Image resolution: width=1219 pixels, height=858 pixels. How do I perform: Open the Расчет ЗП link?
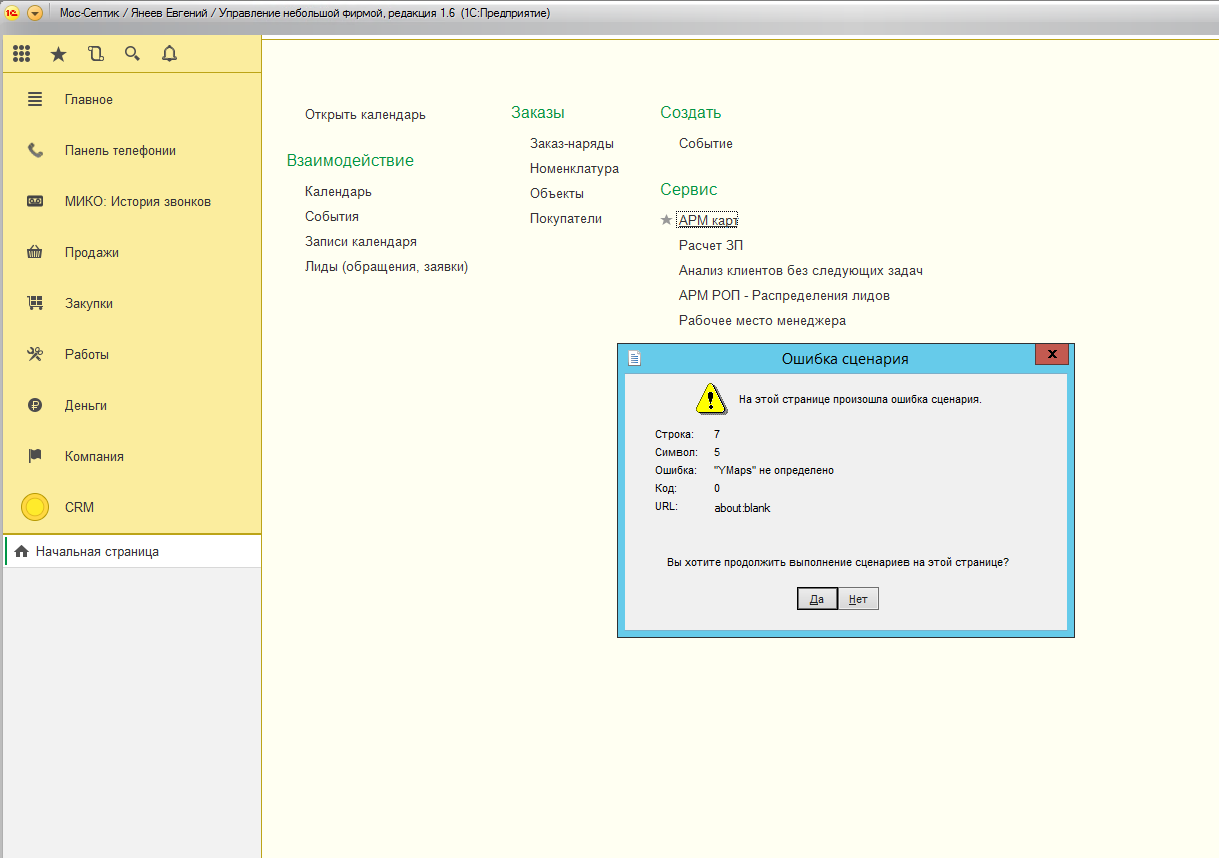(710, 245)
